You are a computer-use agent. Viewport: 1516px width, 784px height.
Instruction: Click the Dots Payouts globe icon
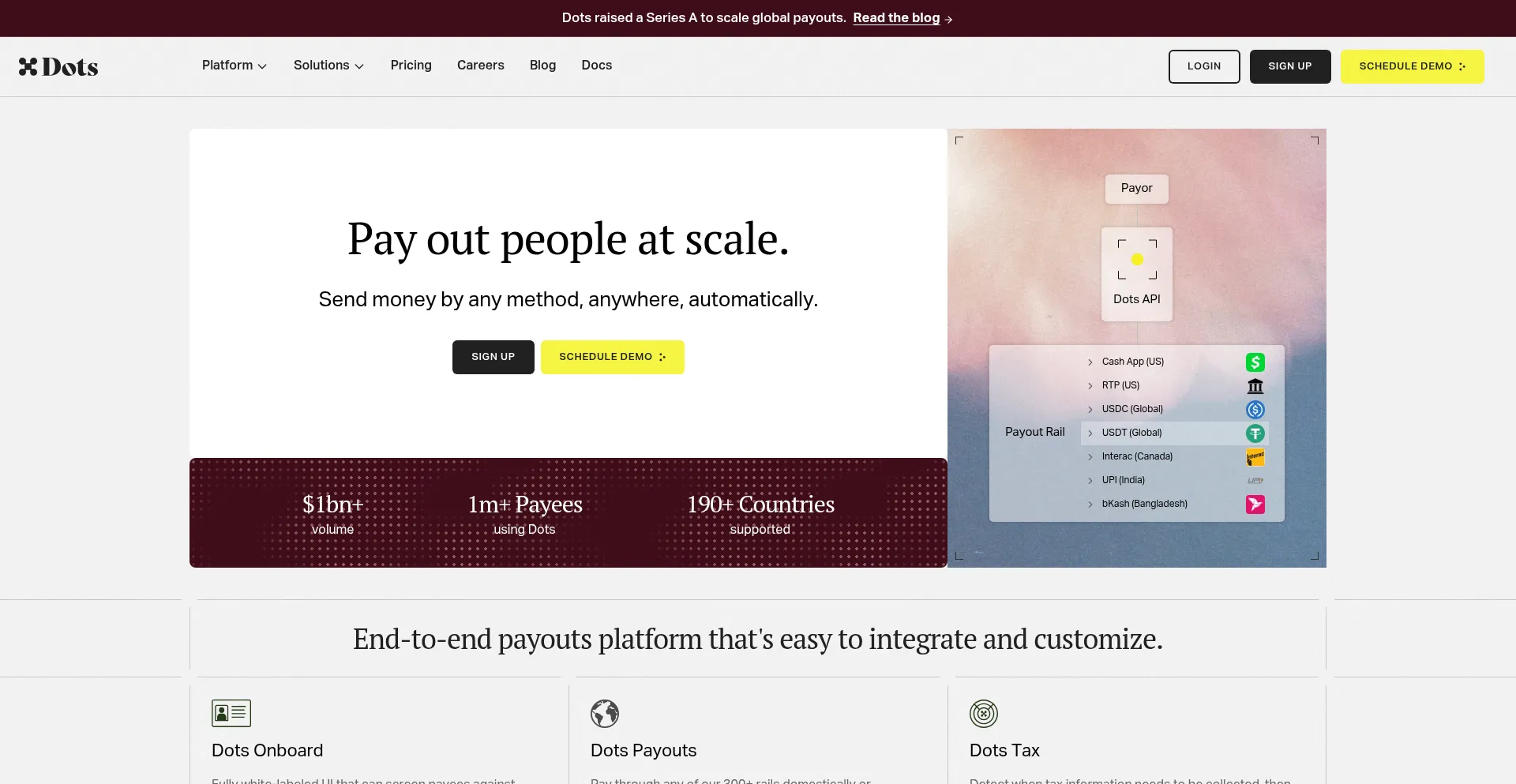(x=605, y=714)
